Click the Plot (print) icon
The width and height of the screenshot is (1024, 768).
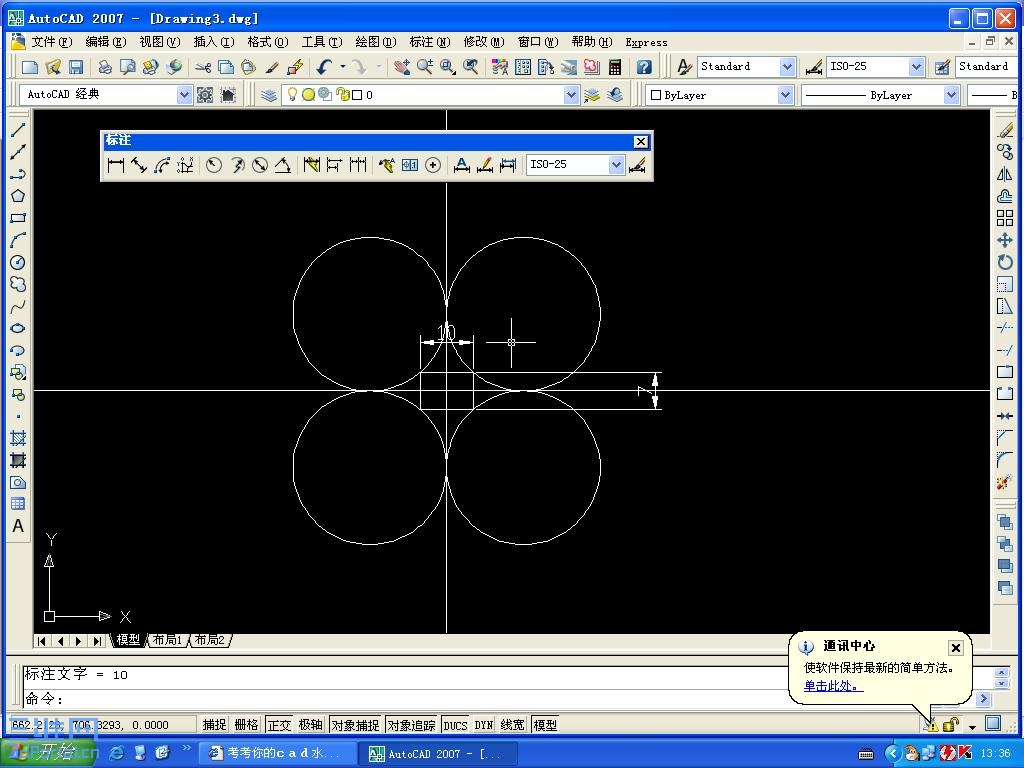click(x=104, y=67)
